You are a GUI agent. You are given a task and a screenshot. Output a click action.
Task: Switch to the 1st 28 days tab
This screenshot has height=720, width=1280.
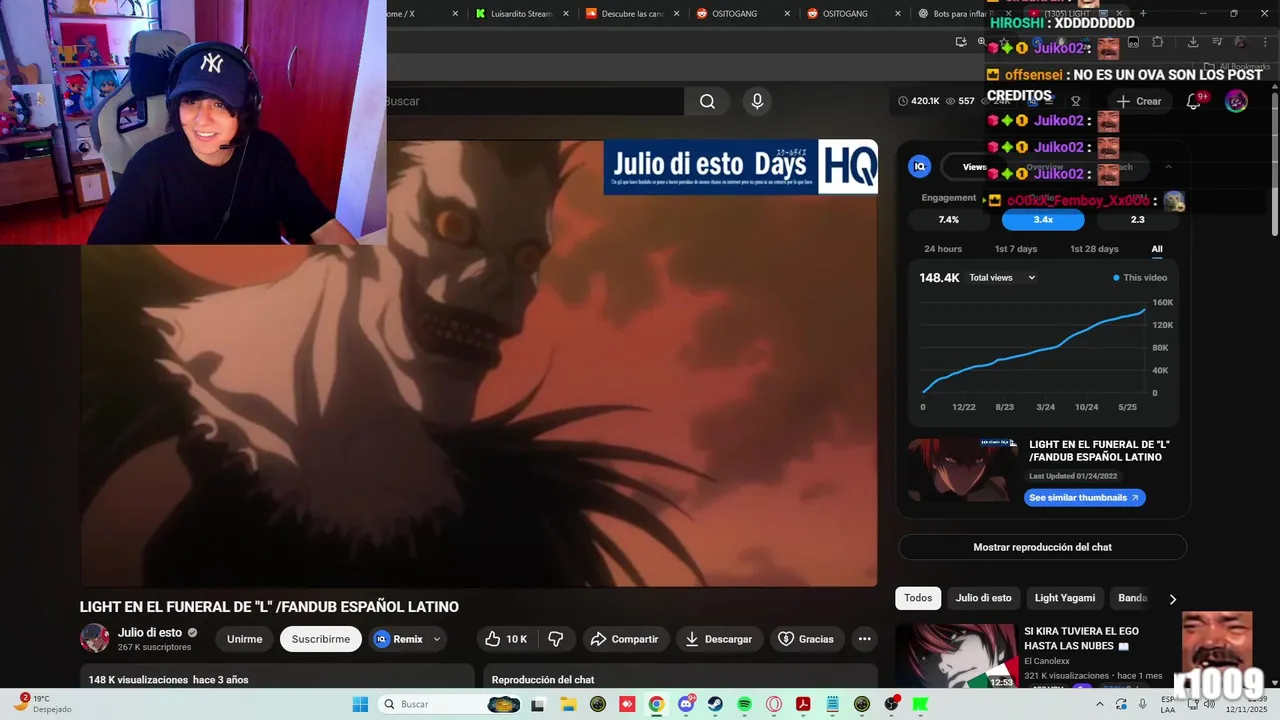[x=1094, y=249]
